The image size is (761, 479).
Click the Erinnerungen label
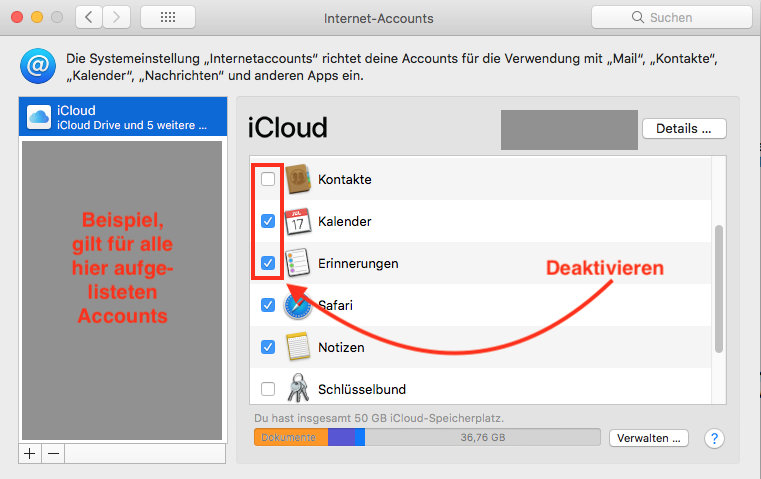[x=358, y=264]
